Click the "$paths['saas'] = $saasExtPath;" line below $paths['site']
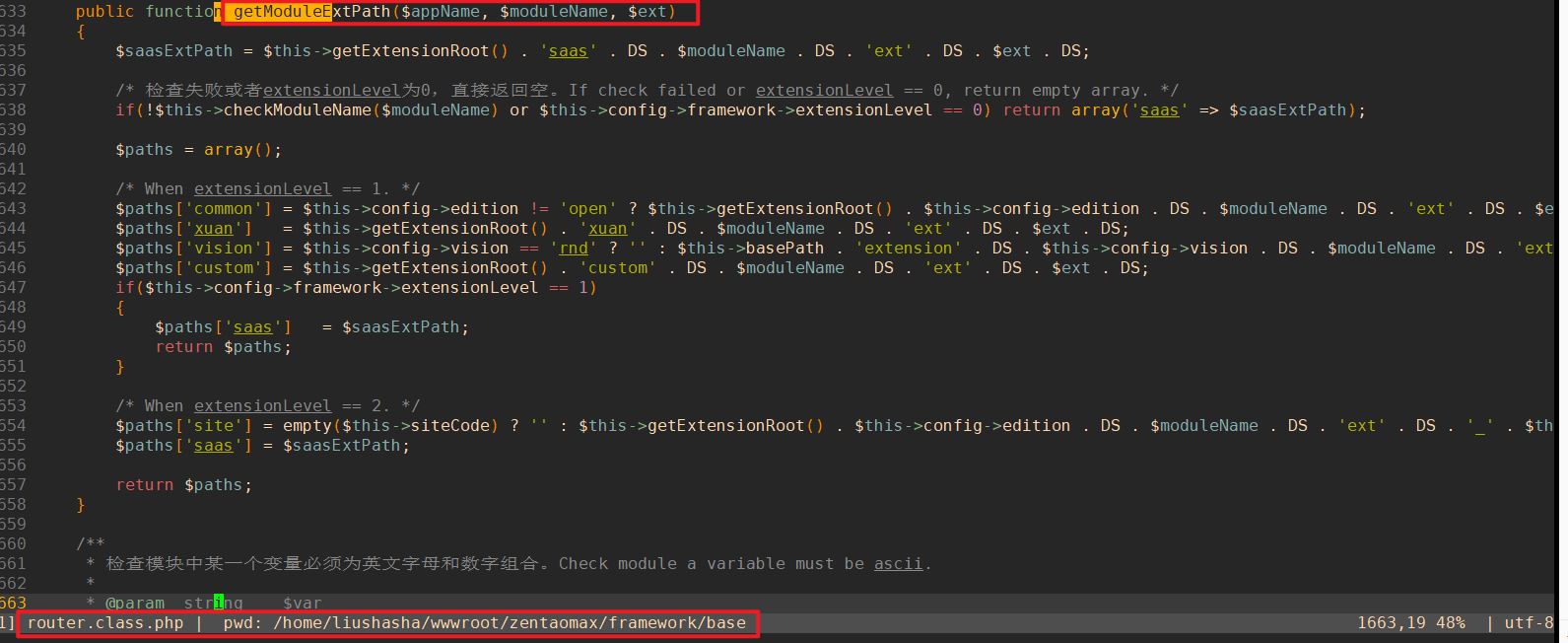1568x643 pixels. pyautogui.click(x=263, y=446)
